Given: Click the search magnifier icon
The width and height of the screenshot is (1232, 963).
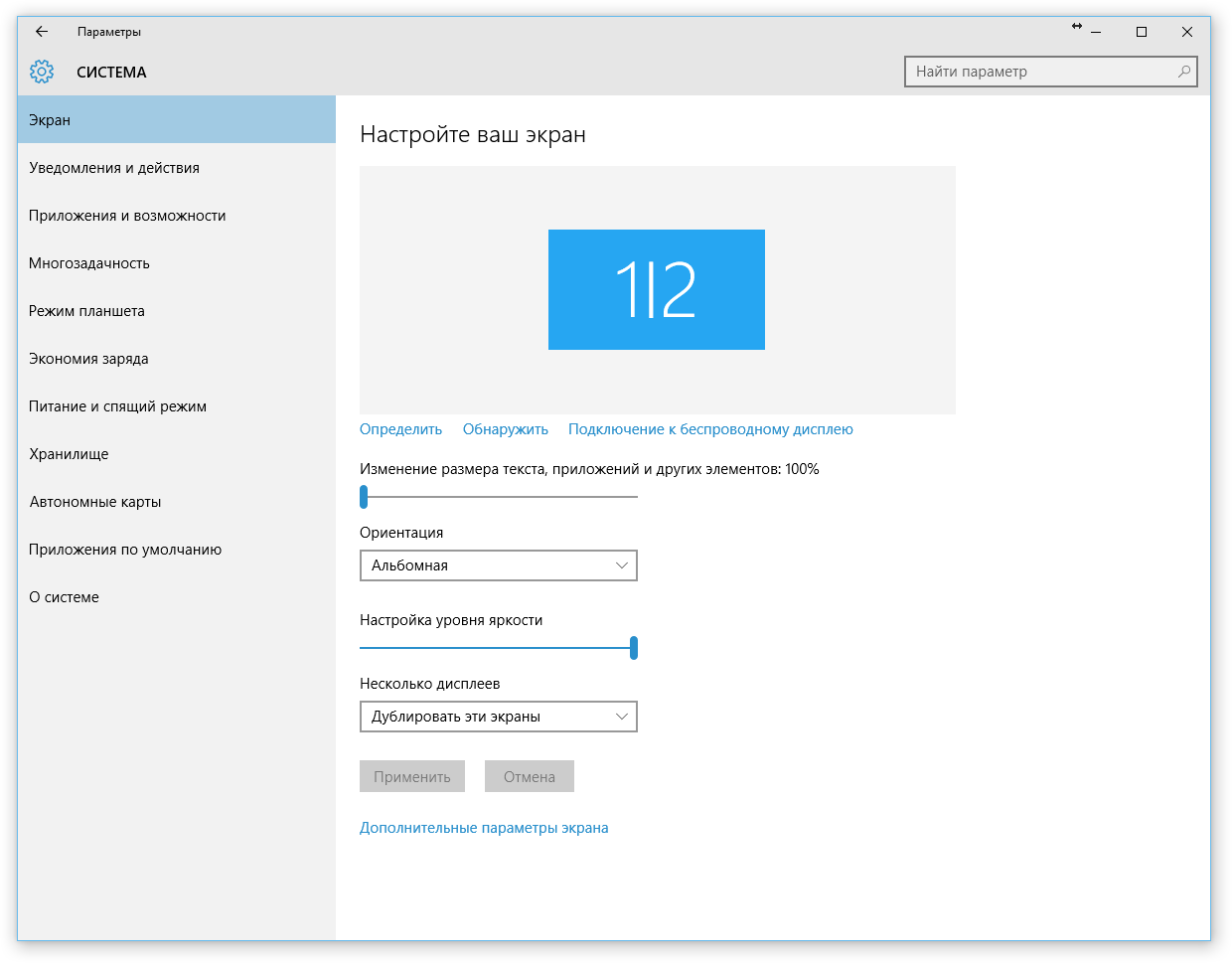Looking at the screenshot, I should pos(1183,72).
